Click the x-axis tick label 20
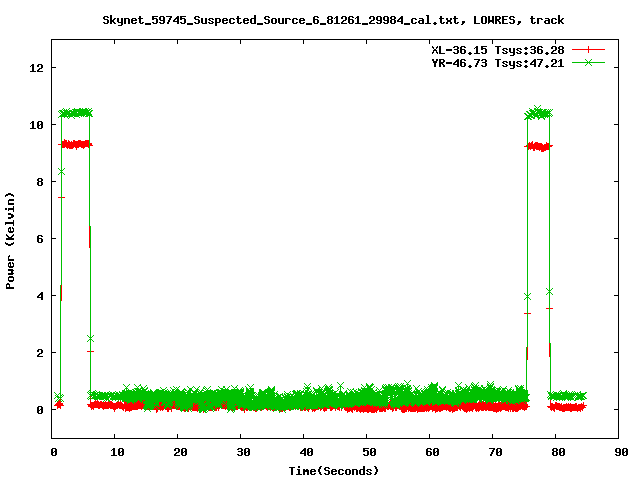Image resolution: width=640 pixels, height=480 pixels. pyautogui.click(x=180, y=452)
